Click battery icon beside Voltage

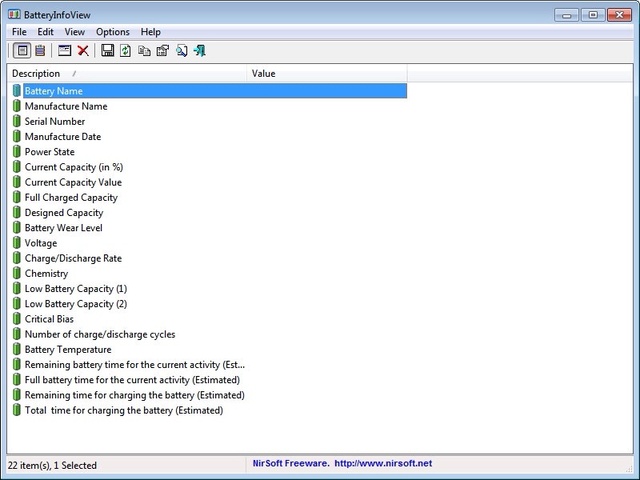pyautogui.click(x=16, y=243)
